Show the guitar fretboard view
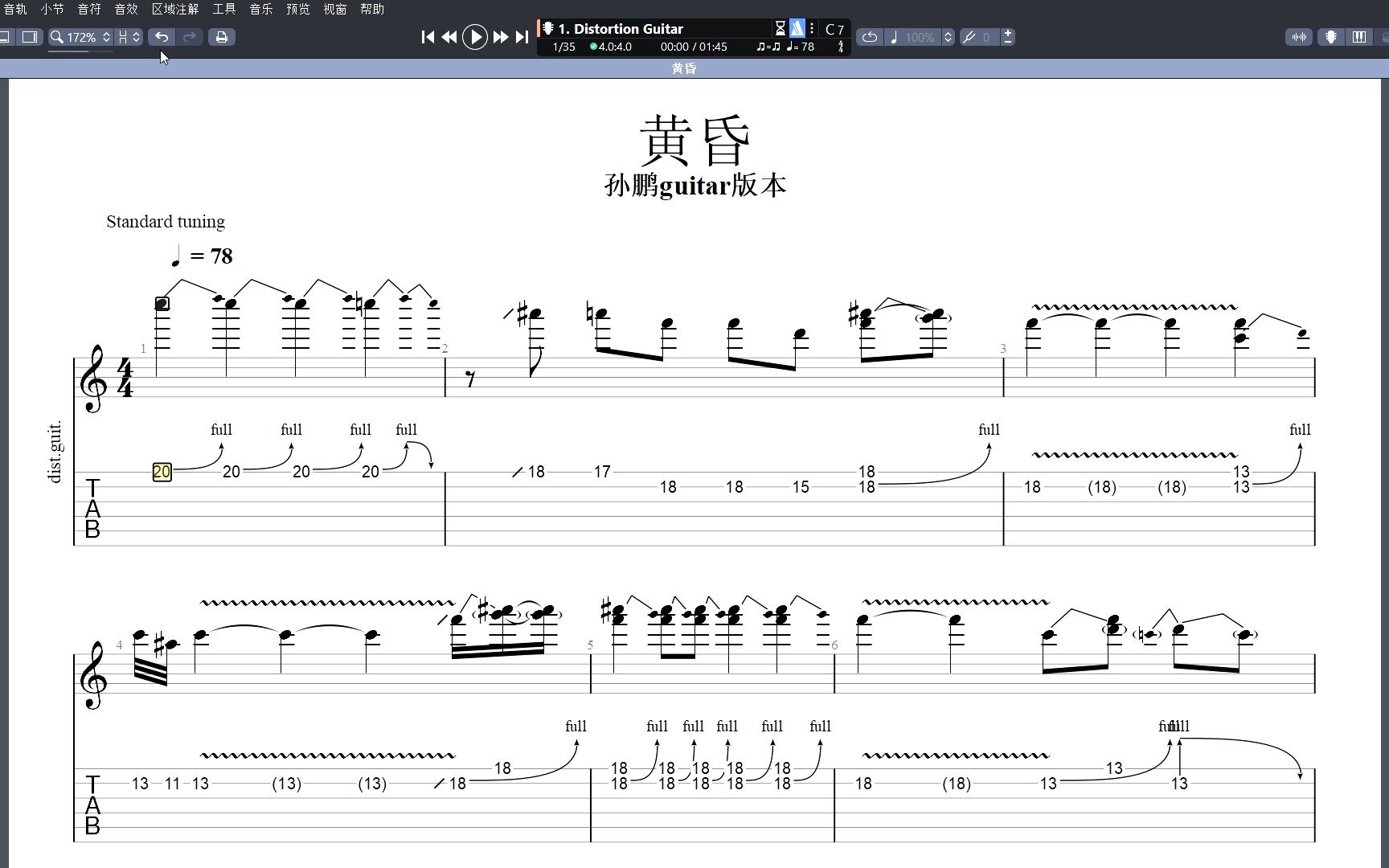Image resolution: width=1389 pixels, height=868 pixels. click(x=1331, y=37)
